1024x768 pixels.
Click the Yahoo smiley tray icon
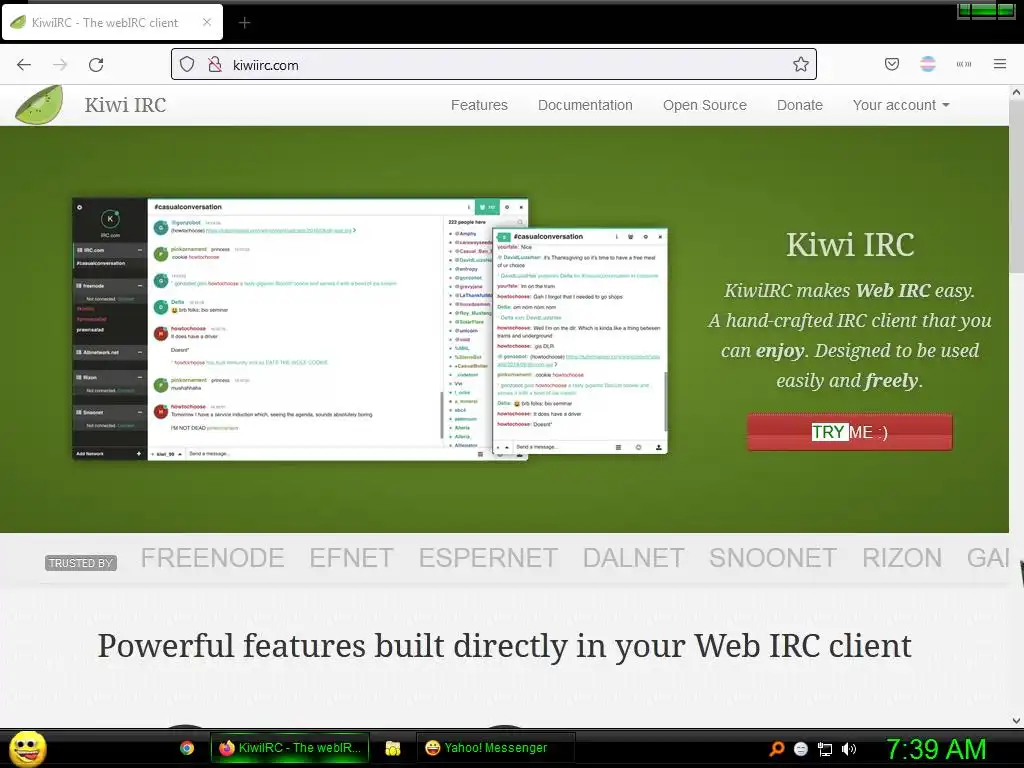tap(801, 749)
